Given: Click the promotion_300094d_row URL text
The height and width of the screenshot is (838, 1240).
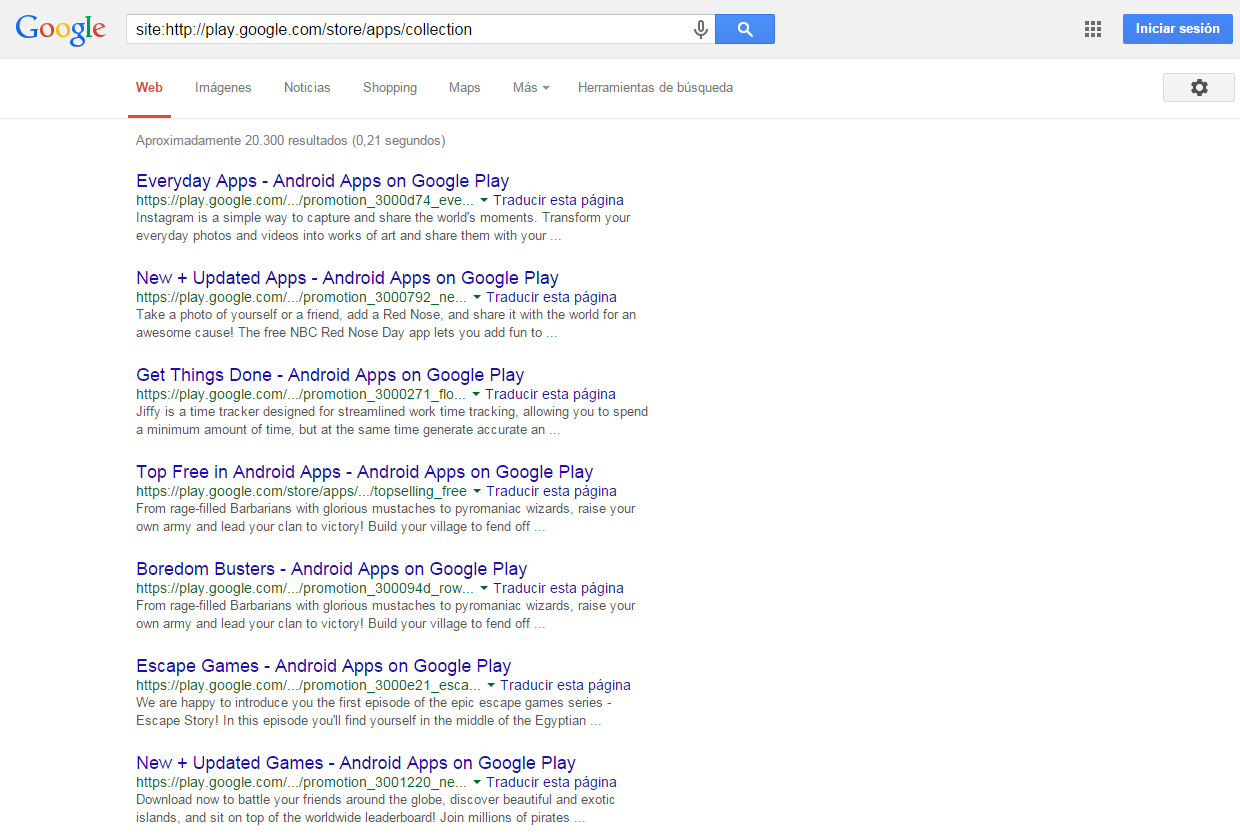Looking at the screenshot, I should 305,588.
